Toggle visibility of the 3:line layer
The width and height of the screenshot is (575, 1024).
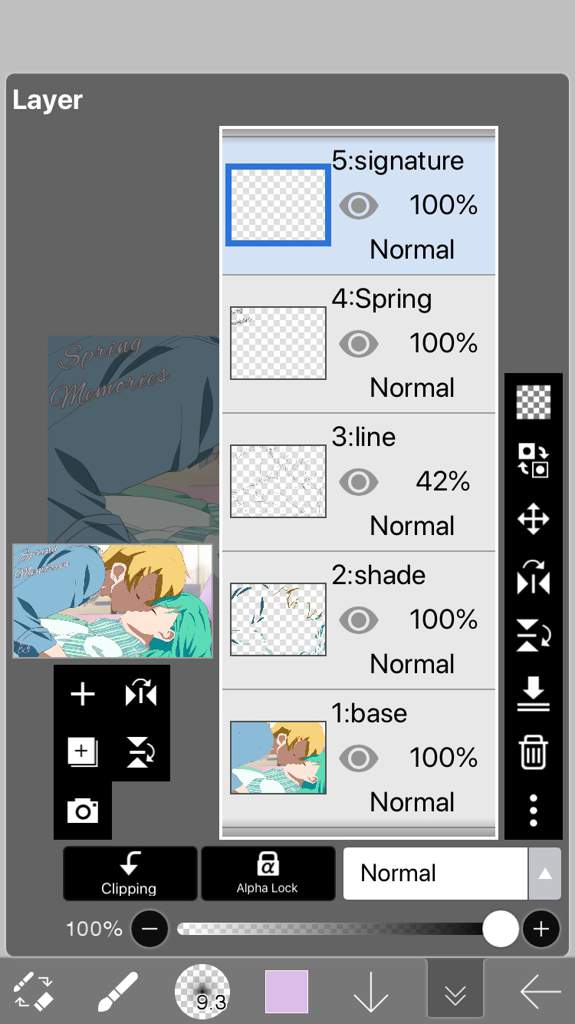tap(358, 482)
